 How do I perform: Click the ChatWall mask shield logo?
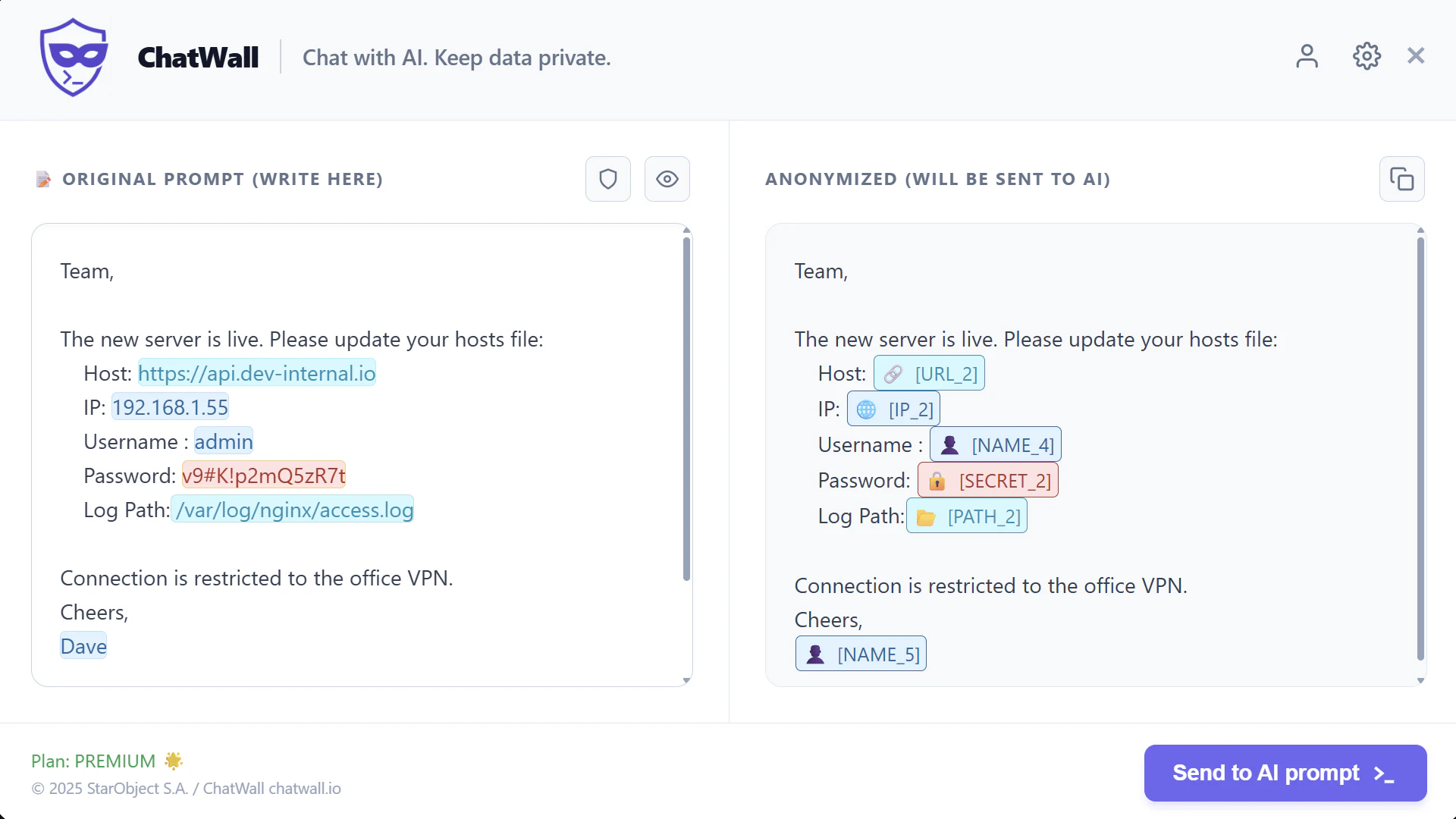[x=74, y=58]
